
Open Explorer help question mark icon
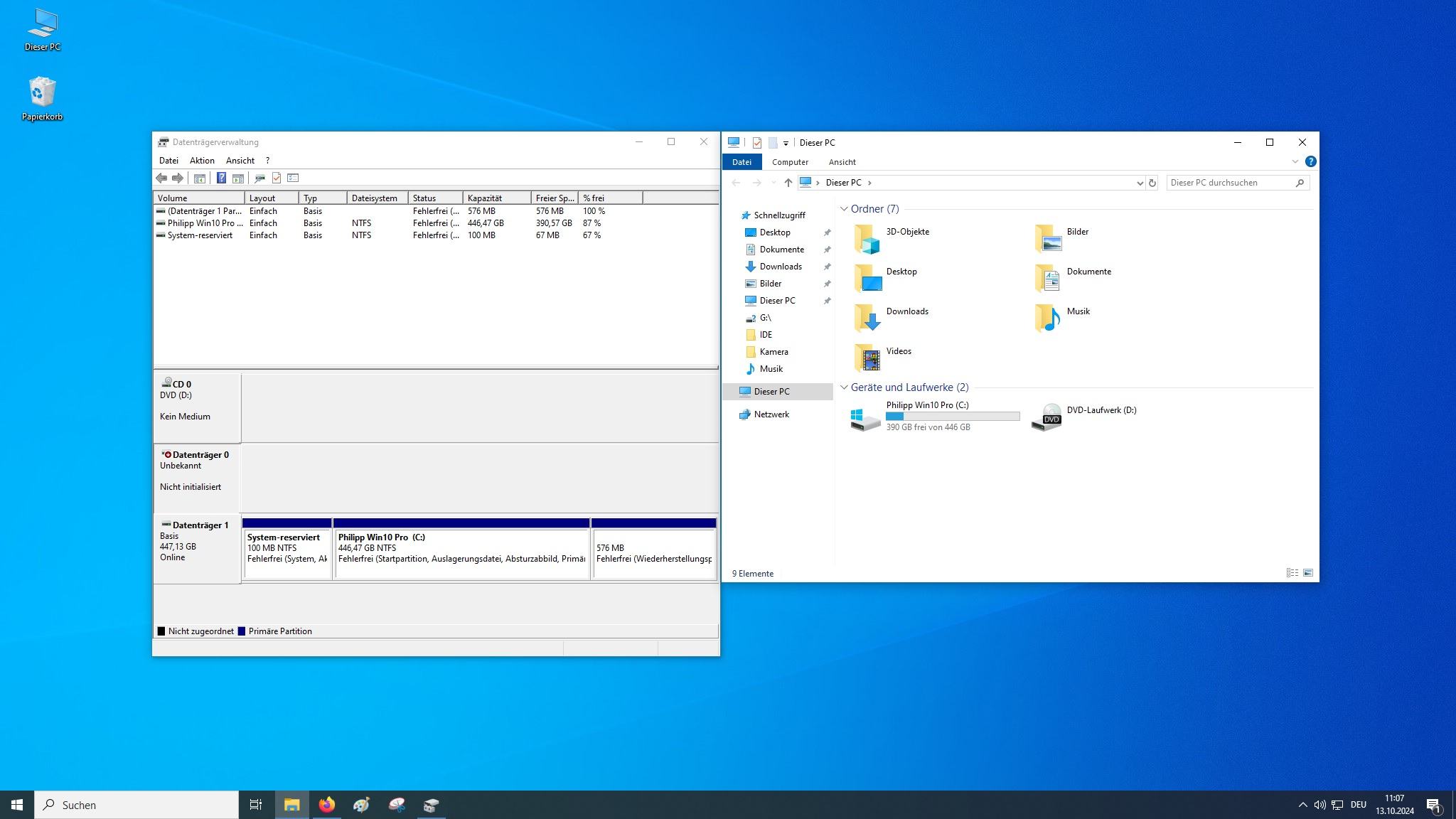click(x=1310, y=161)
